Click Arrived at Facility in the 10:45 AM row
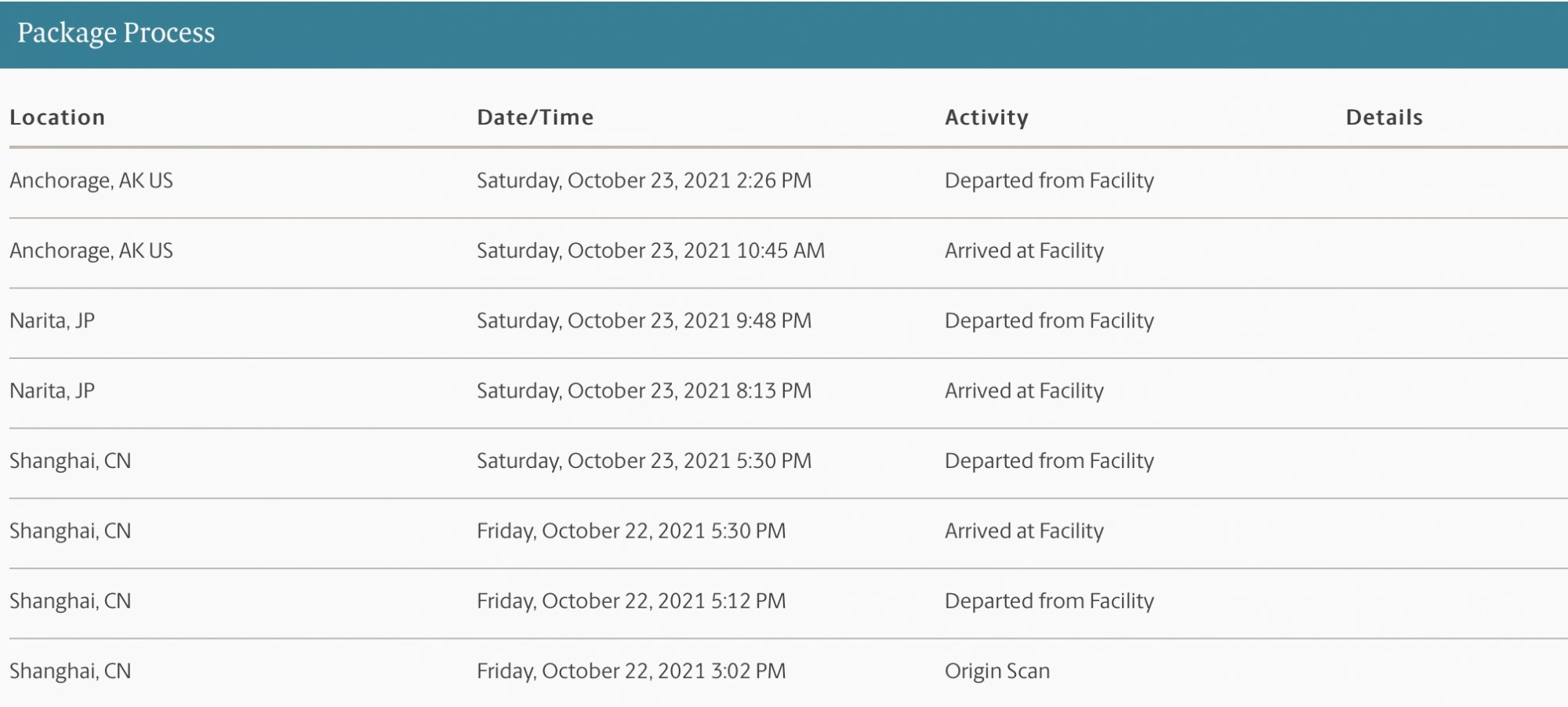 [x=1024, y=251]
